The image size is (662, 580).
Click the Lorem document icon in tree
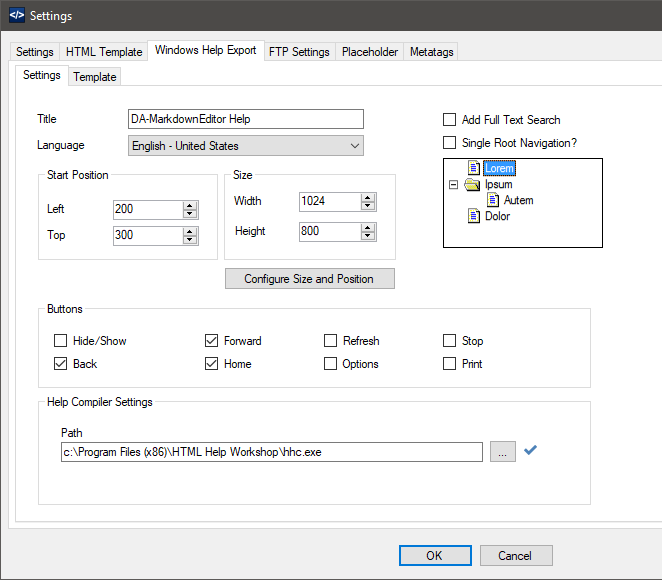pyautogui.click(x=474, y=168)
